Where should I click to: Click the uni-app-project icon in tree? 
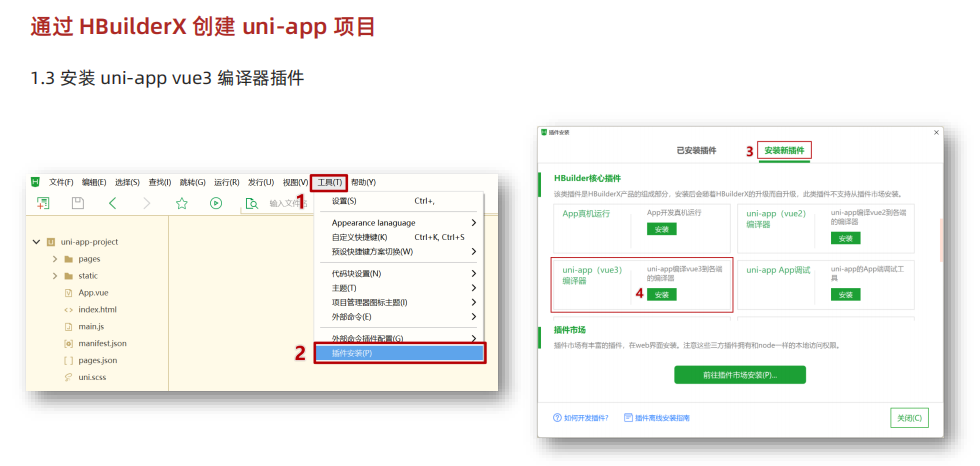(51, 242)
